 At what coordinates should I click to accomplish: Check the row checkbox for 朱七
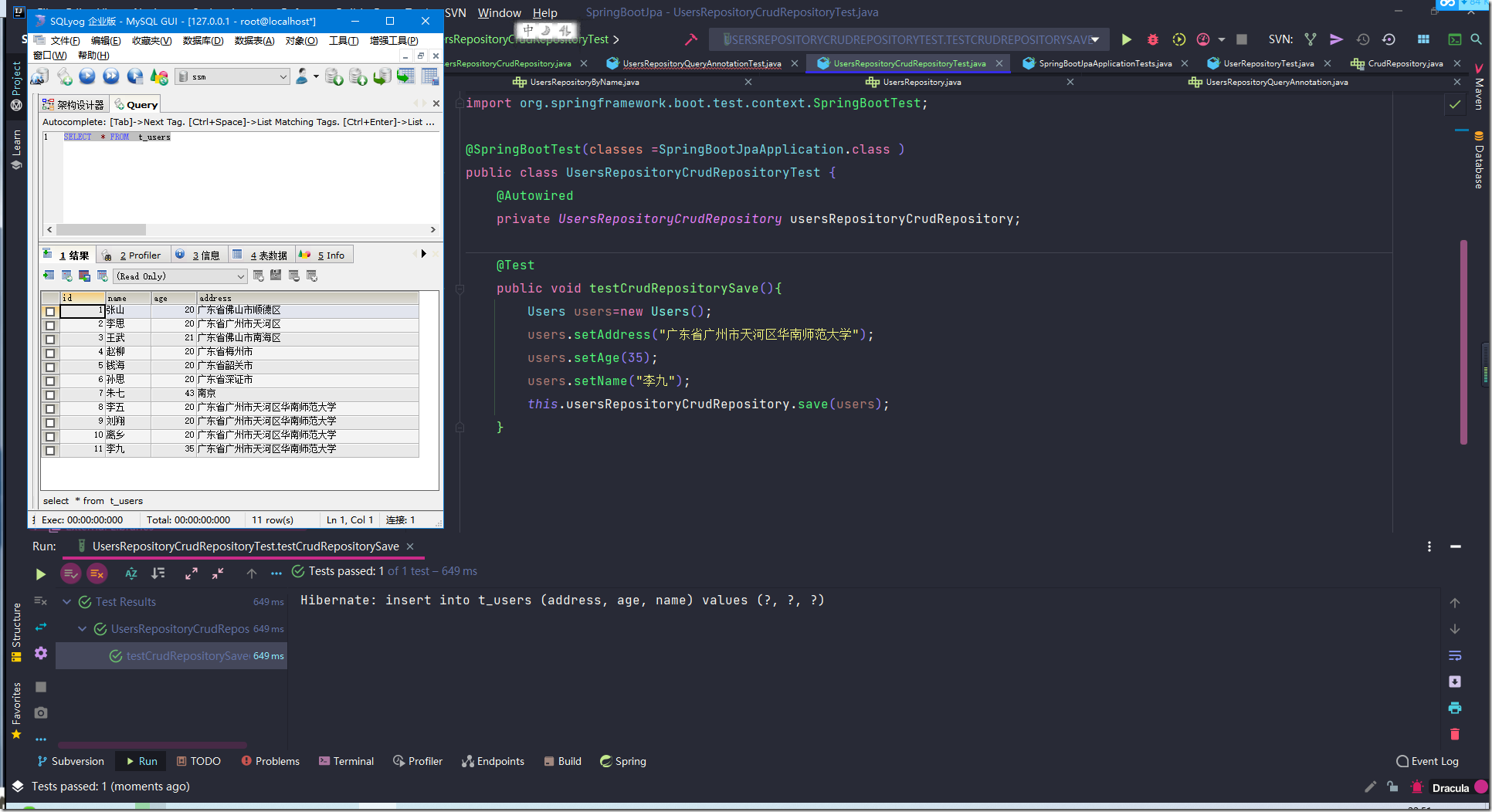click(50, 394)
